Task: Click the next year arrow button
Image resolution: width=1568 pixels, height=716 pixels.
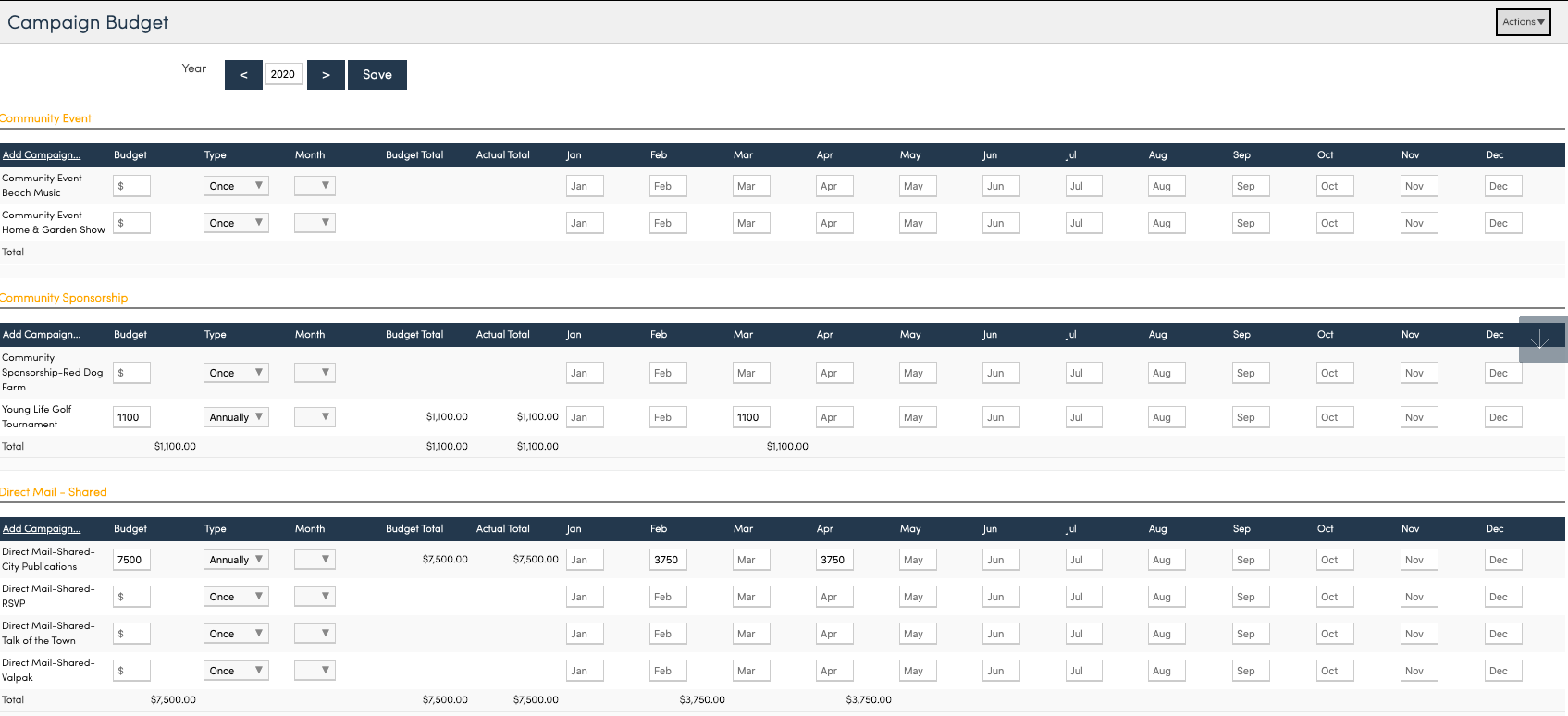Action: click(326, 75)
